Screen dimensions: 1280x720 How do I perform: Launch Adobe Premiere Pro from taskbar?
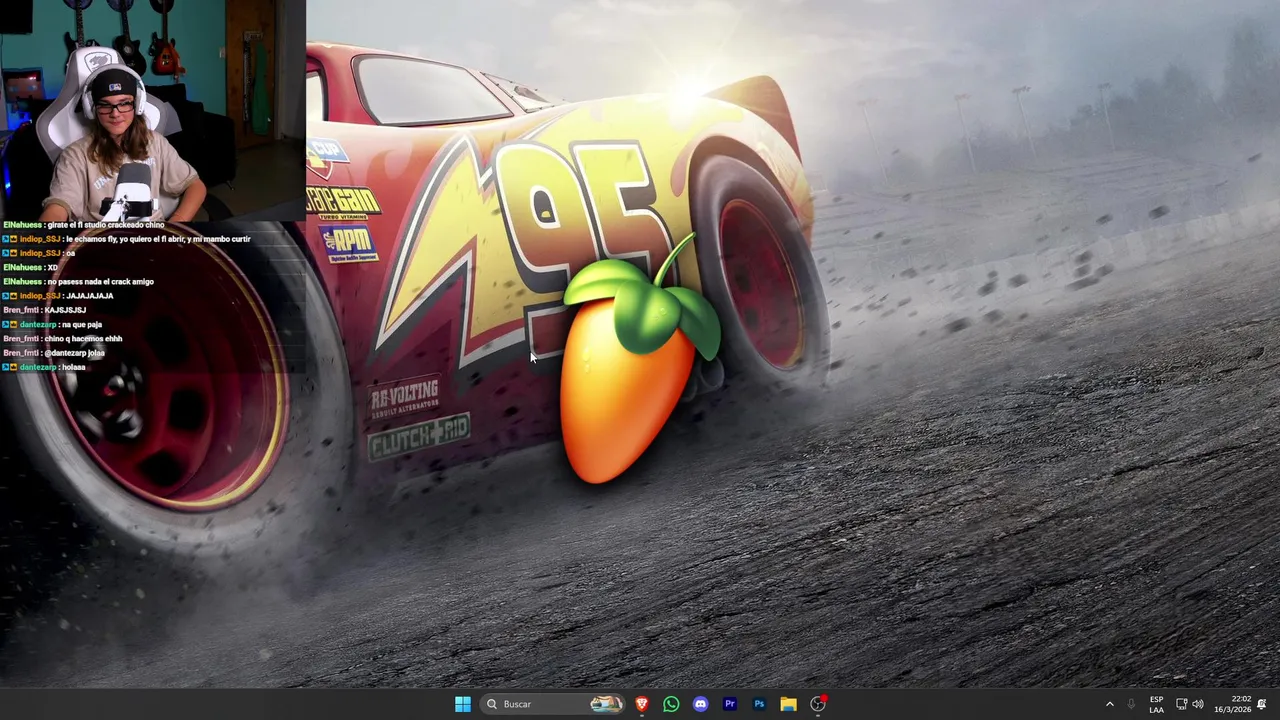click(730, 704)
